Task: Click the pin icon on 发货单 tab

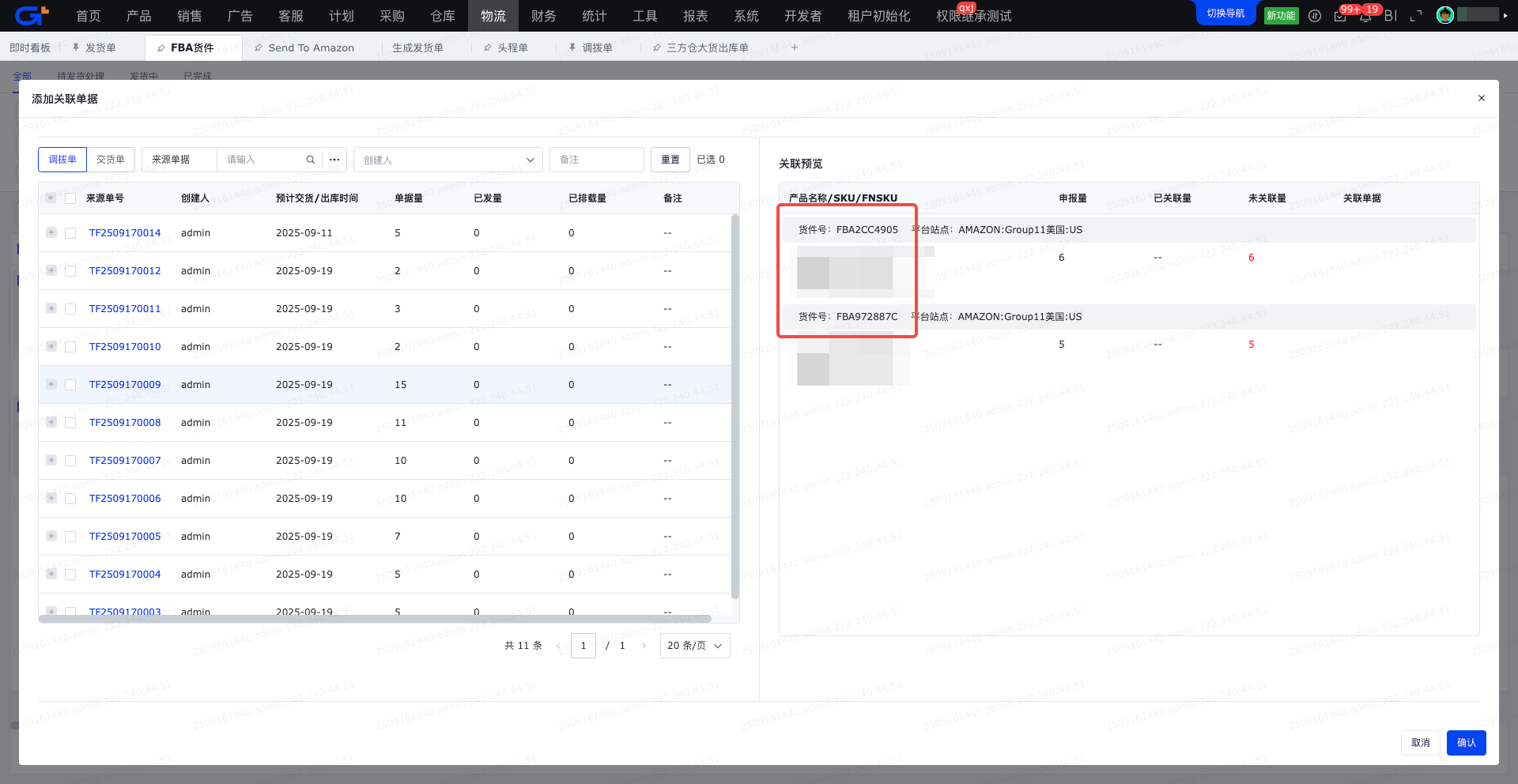Action: click(76, 47)
